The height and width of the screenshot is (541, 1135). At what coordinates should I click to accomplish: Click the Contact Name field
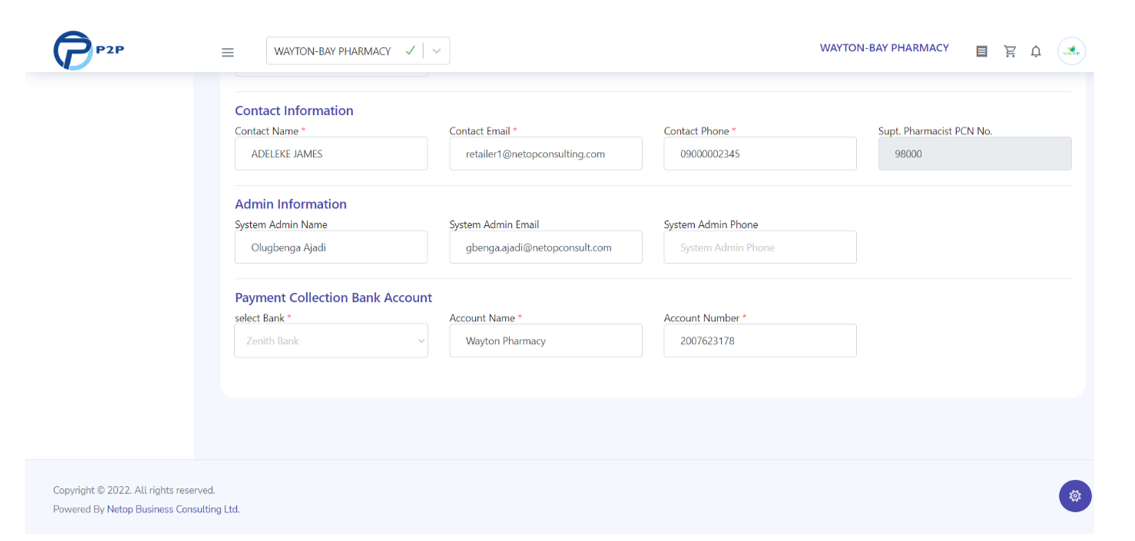point(331,154)
